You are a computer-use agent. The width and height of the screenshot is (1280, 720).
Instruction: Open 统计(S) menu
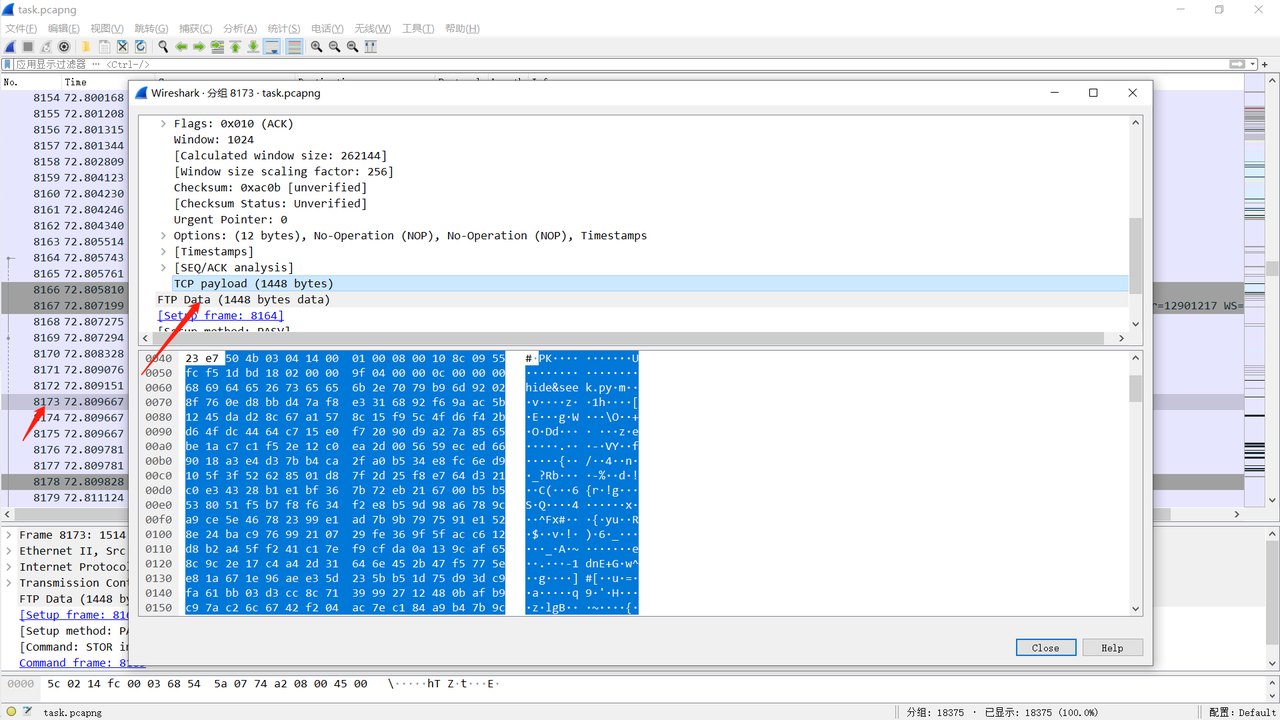pyautogui.click(x=284, y=28)
